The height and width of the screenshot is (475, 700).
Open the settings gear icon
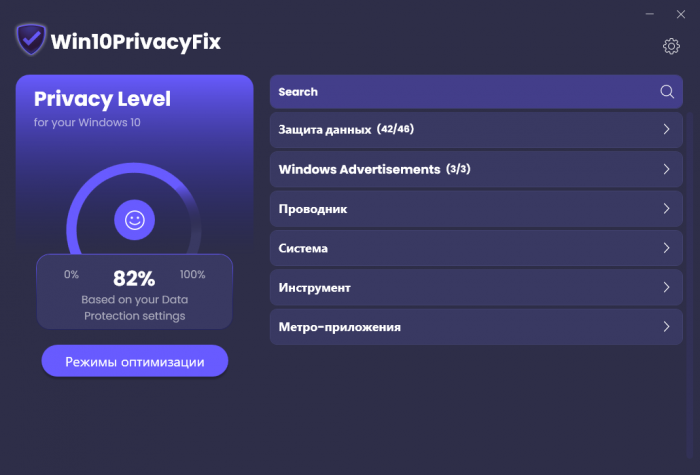tap(671, 46)
